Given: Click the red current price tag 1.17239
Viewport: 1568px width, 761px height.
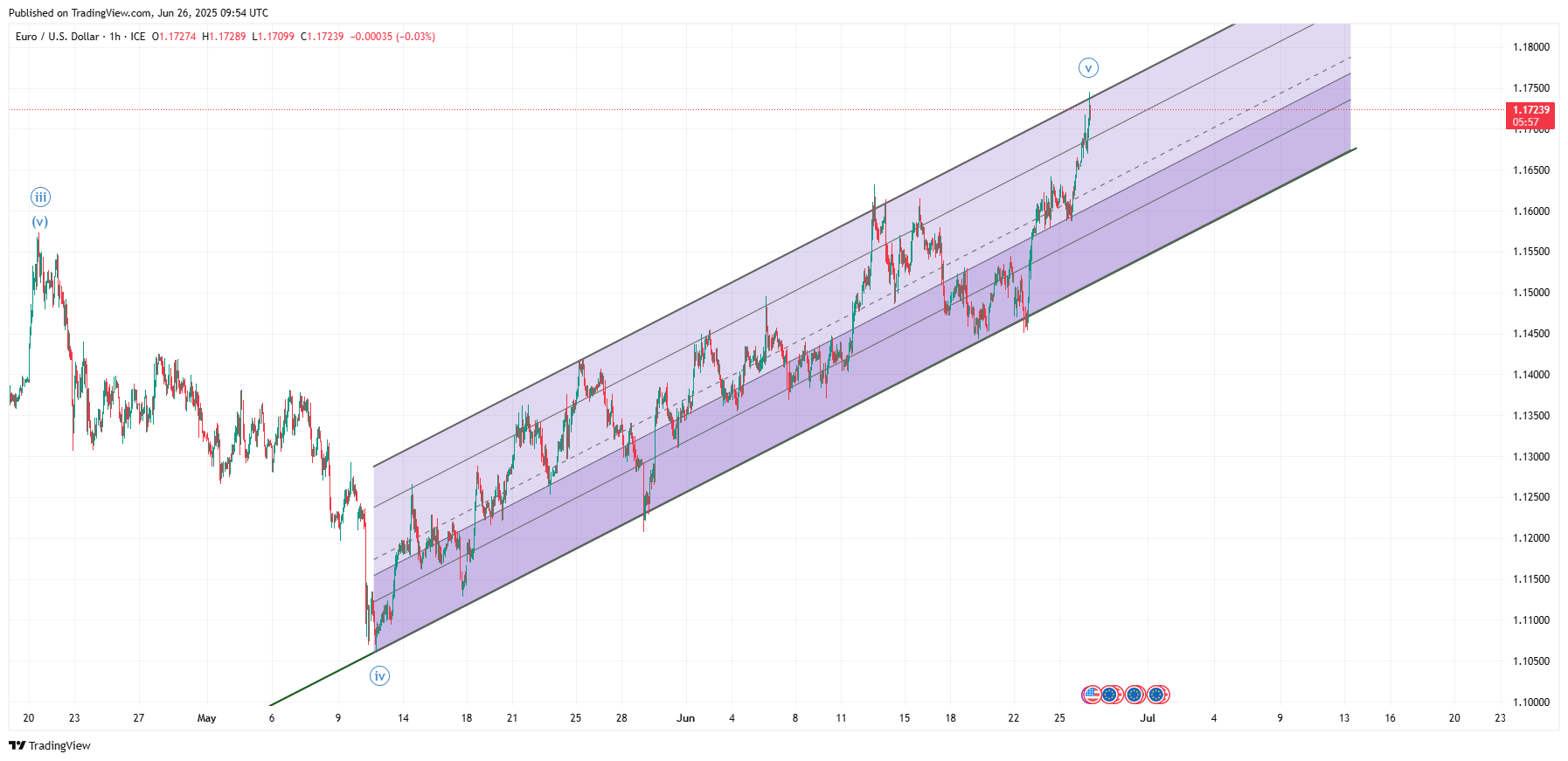Looking at the screenshot, I should (1531, 110).
